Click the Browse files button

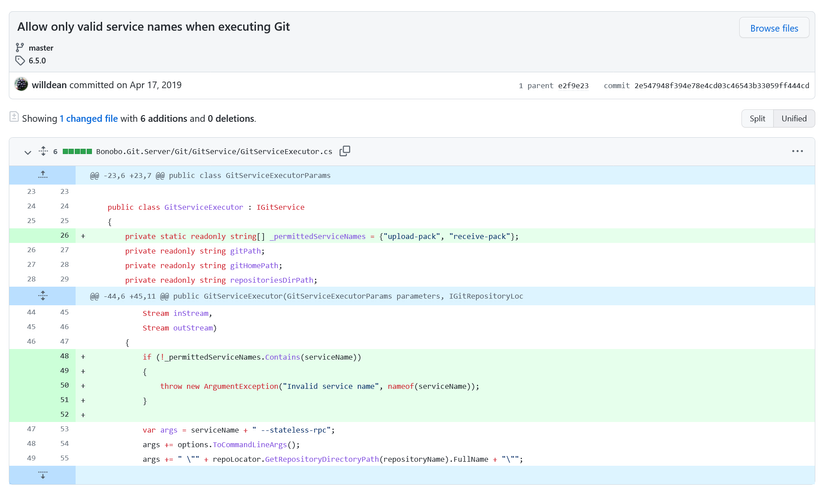(x=774, y=28)
